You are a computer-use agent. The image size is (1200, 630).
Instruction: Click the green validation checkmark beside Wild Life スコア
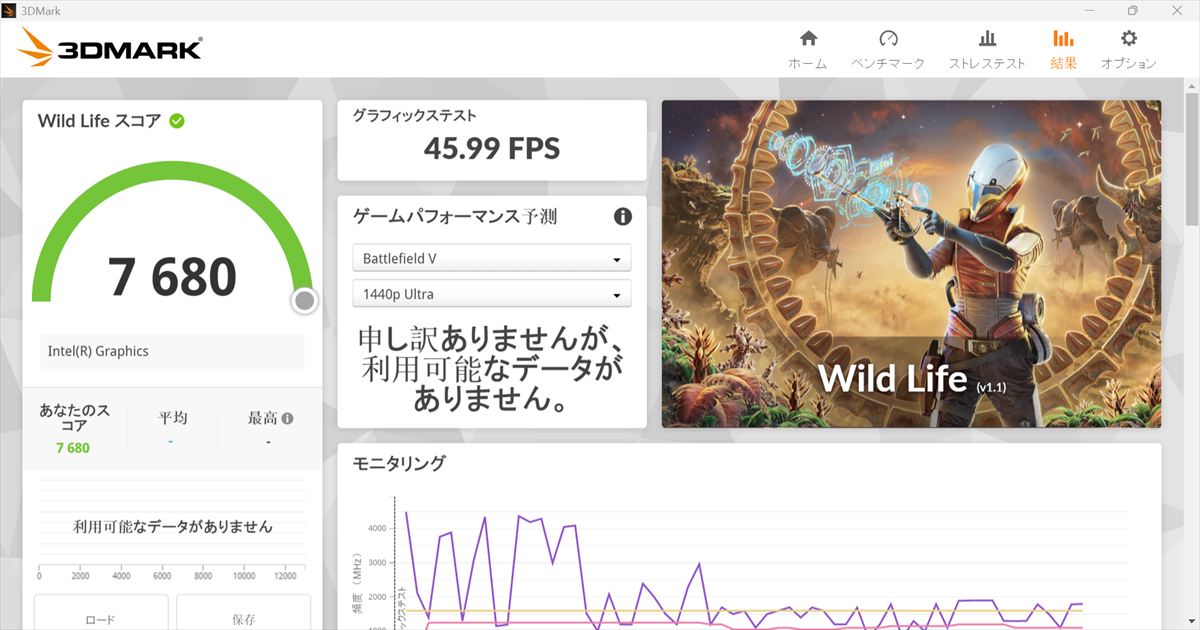177,121
